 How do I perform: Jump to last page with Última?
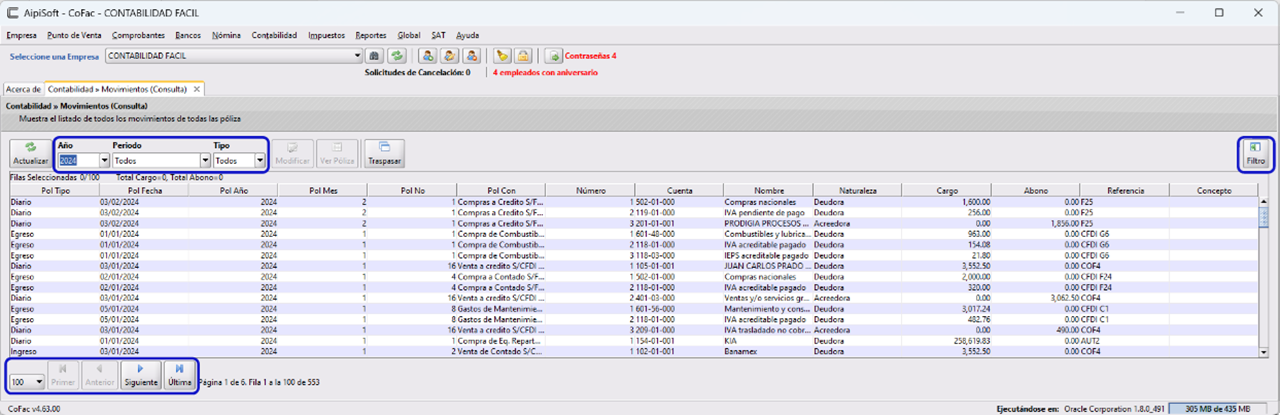[179, 375]
